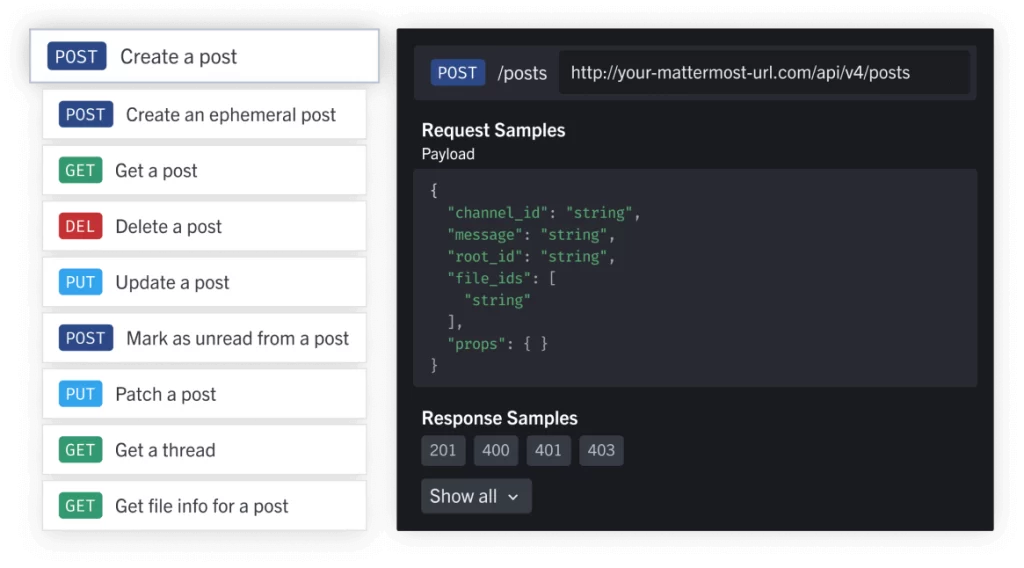Show the 400 response sample

tap(496, 450)
